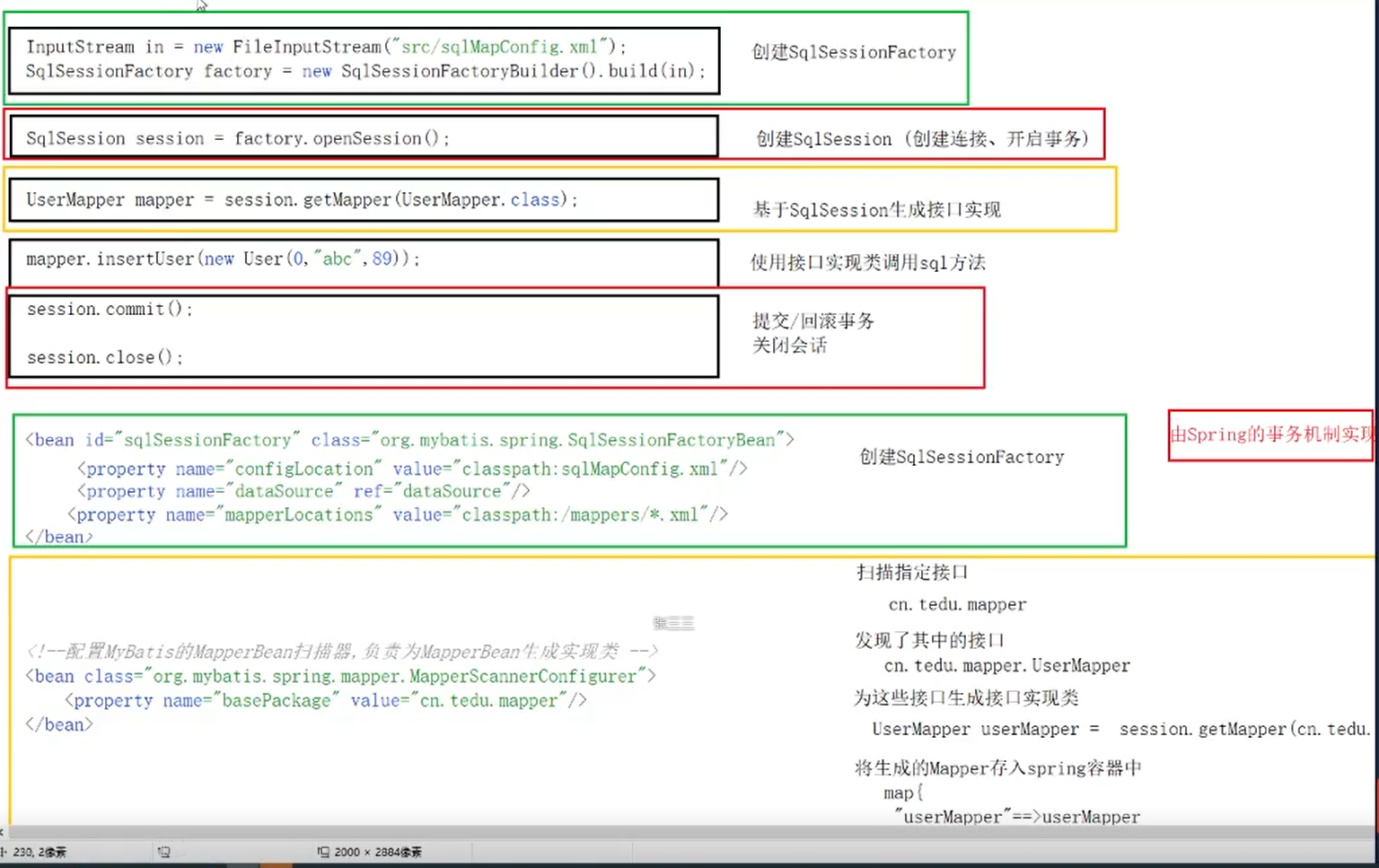Click the cn.tedu.mapper.UserMapper text
This screenshot has width=1379, height=868.
1007,665
